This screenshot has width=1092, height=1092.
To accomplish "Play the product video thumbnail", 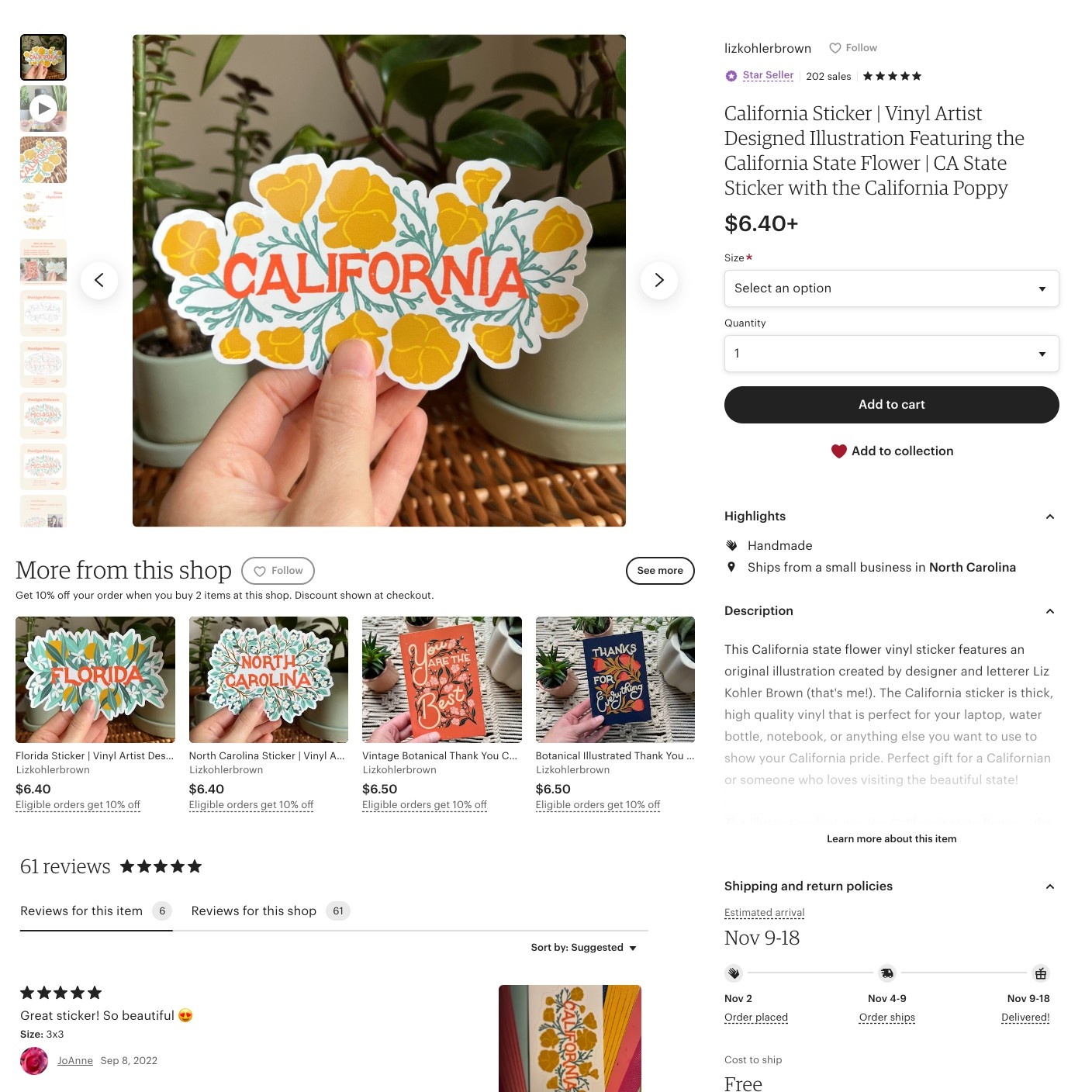I will (x=43, y=109).
